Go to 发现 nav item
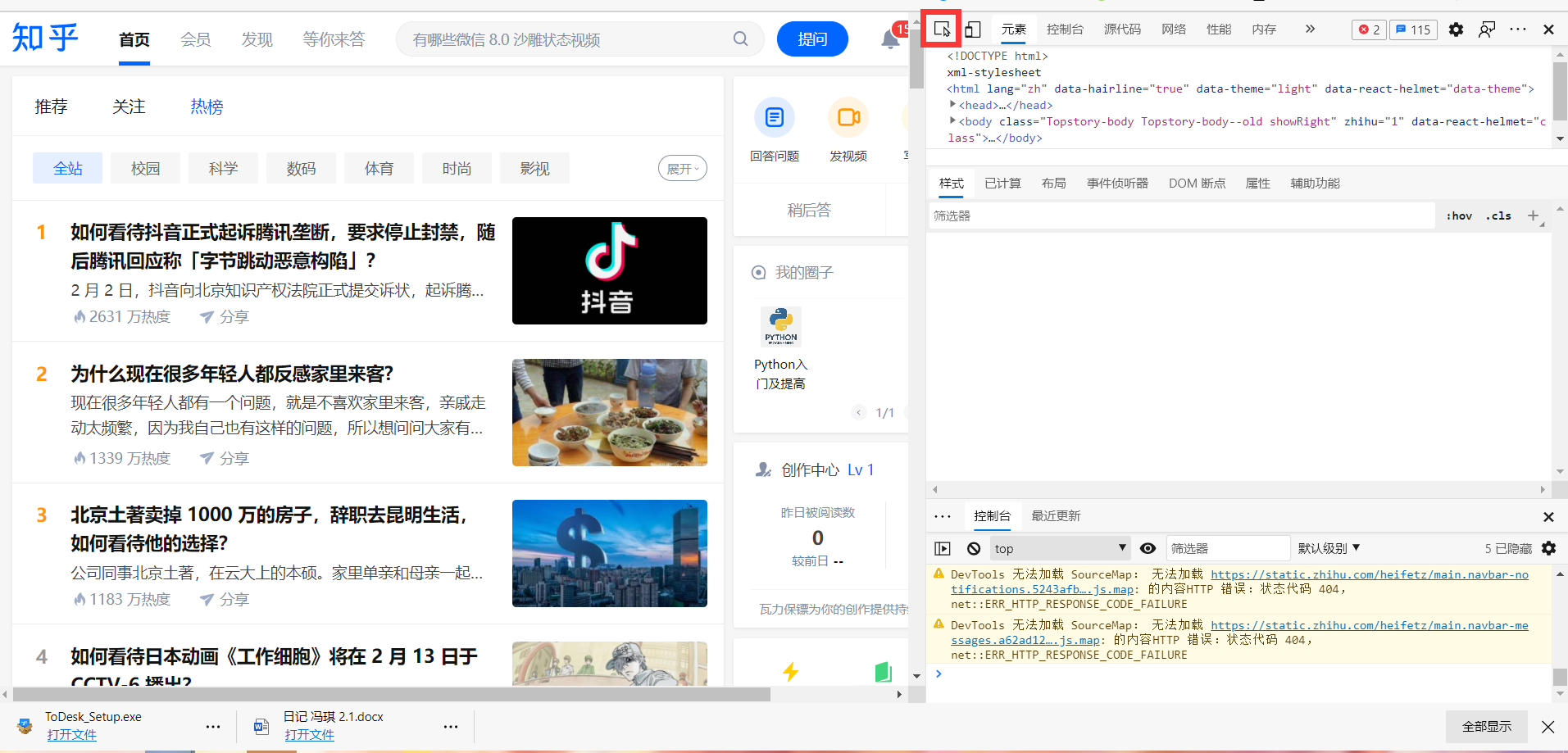 pyautogui.click(x=257, y=39)
